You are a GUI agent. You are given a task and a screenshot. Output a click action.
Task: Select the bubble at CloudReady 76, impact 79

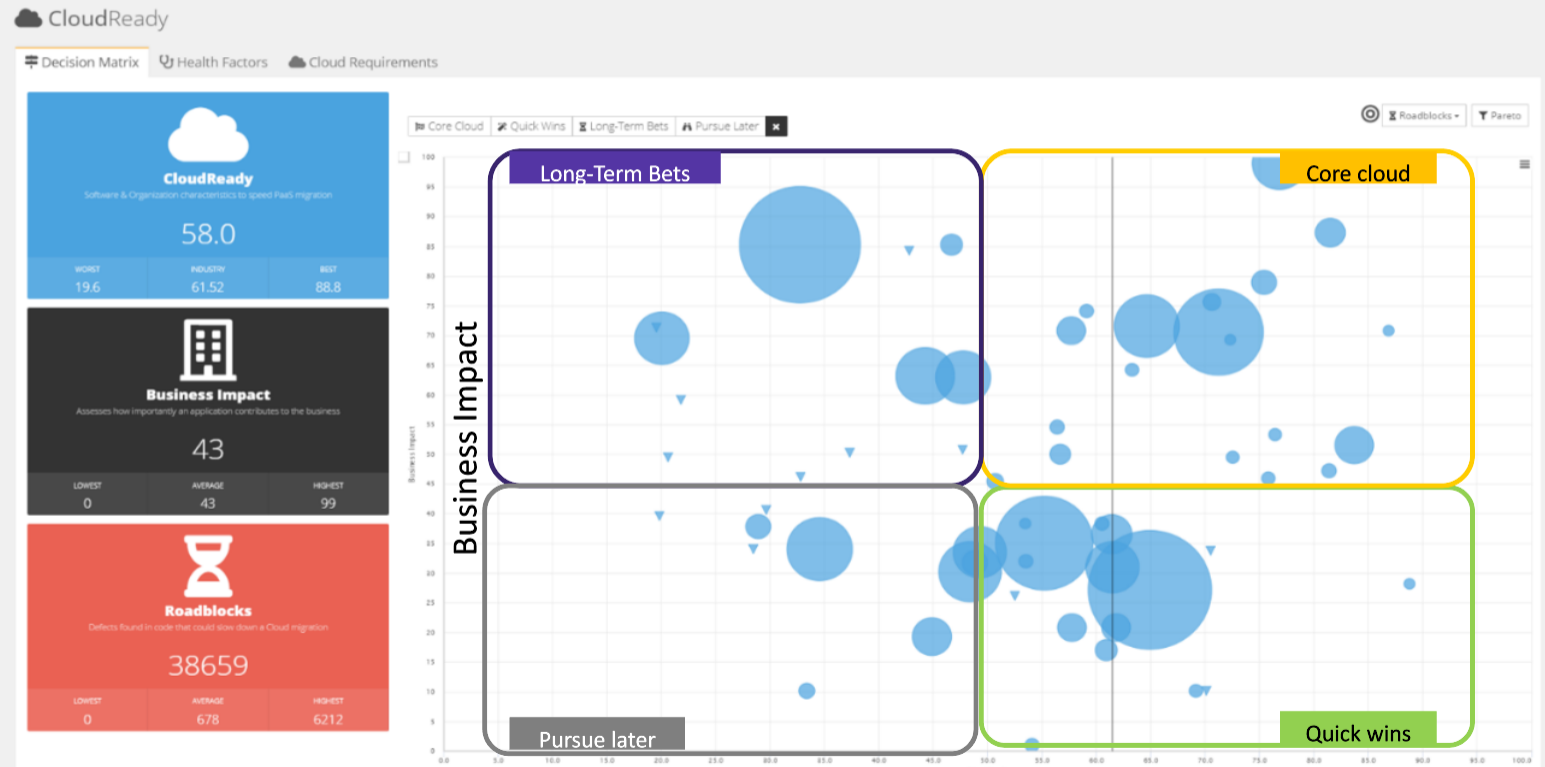point(1264,282)
